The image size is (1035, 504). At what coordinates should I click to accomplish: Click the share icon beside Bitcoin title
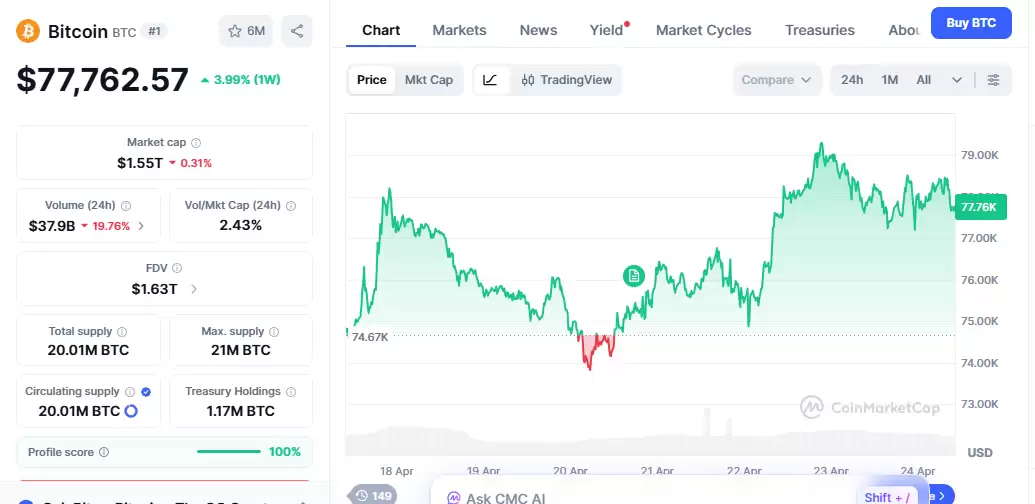(x=297, y=31)
